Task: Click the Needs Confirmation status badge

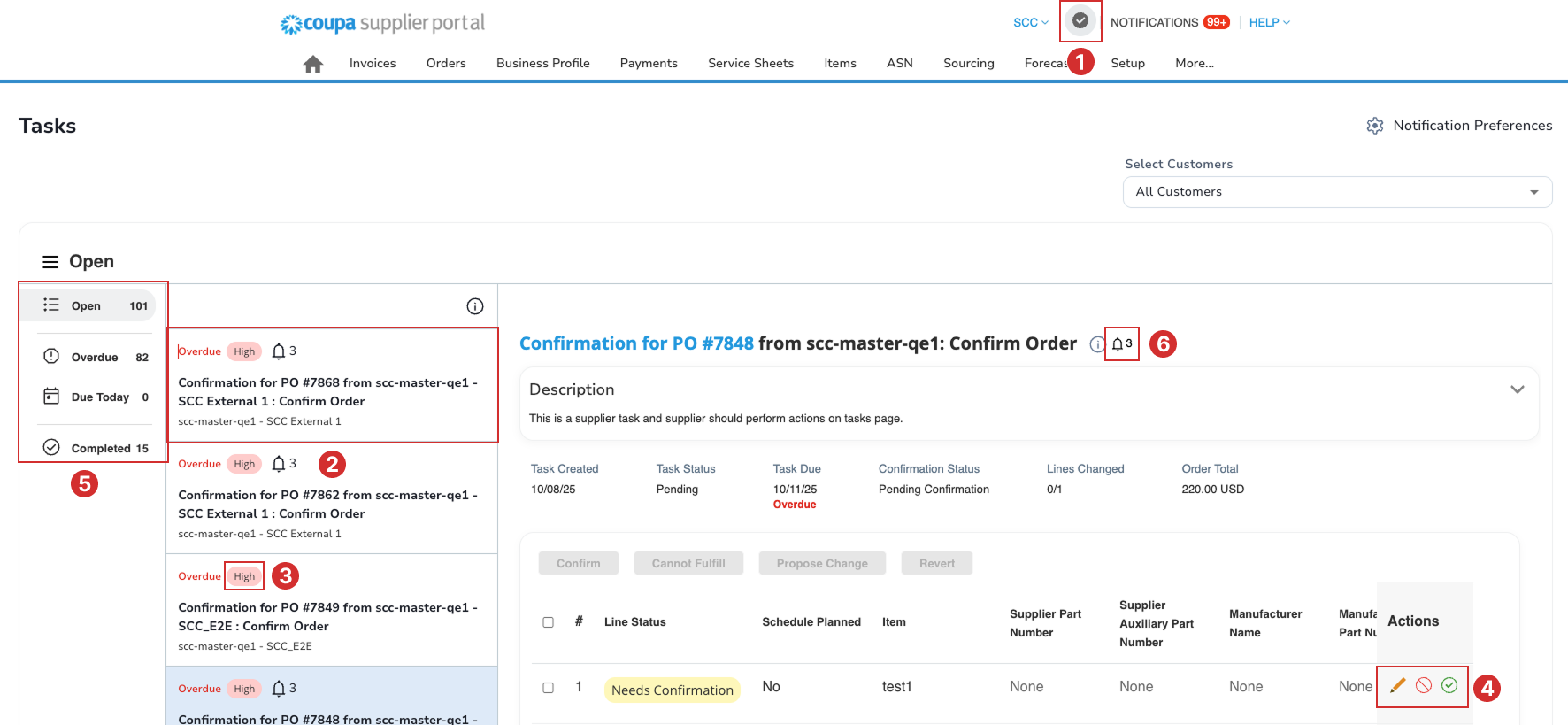Action: [673, 690]
